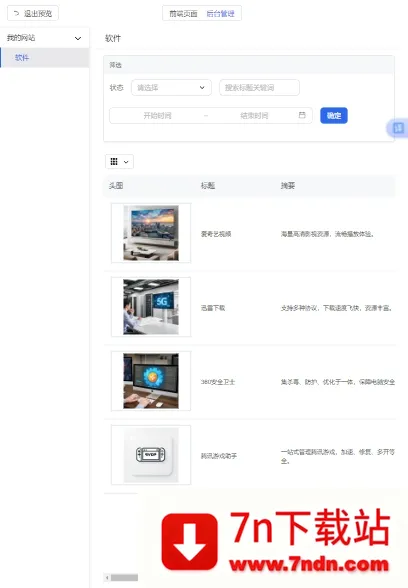The height and width of the screenshot is (588, 408).
Task: Click the 标题 column header
Action: [x=208, y=186]
